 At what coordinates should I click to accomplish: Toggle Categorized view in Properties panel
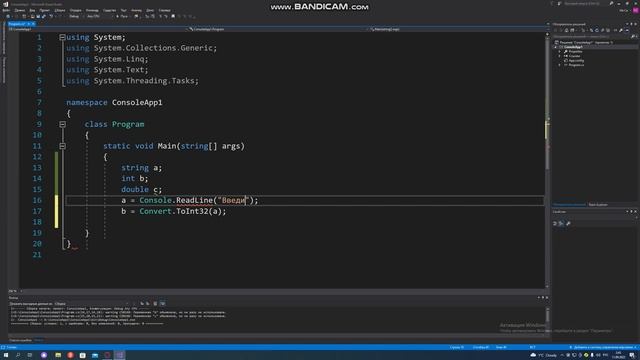pyautogui.click(x=555, y=223)
